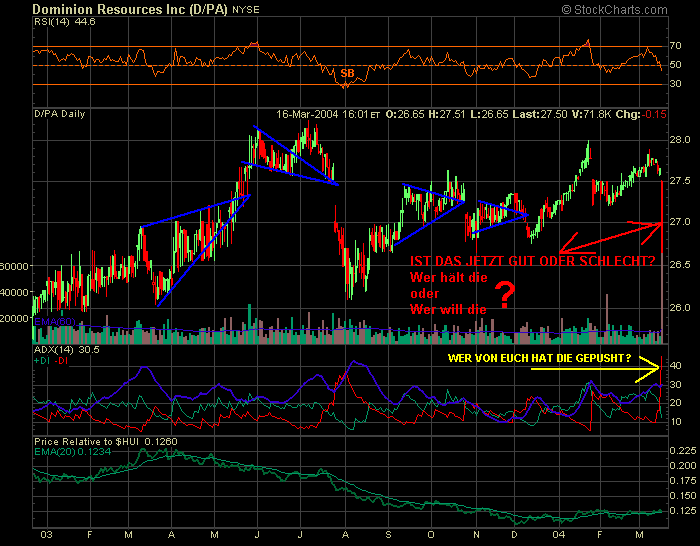Click the Dominion Resources Inc title
This screenshot has height=546, width=700.
[130, 9]
